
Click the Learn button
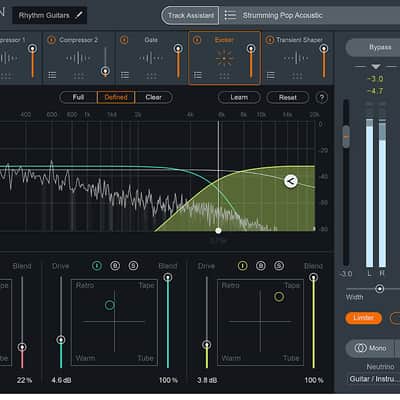(239, 97)
